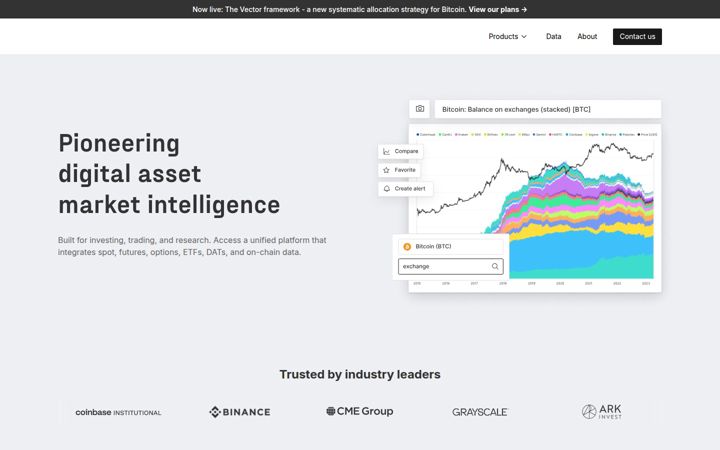Click the Contact us button
Screen dimensions: 720x450
[637, 37]
